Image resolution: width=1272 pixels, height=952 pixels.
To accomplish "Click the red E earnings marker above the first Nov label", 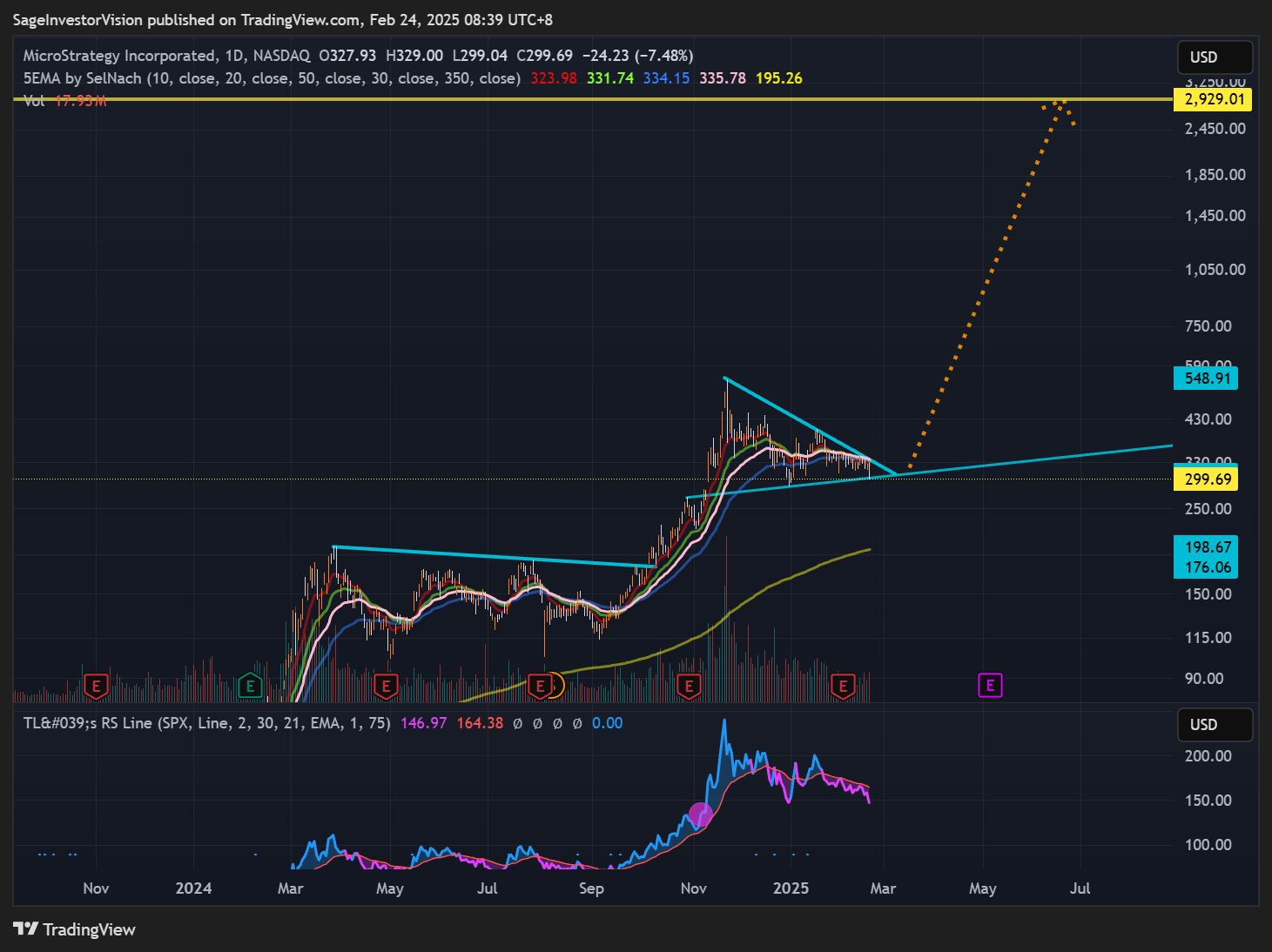I will point(96,686).
